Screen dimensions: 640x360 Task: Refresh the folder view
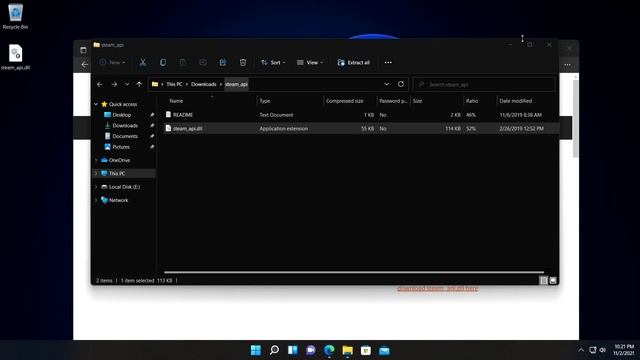click(401, 84)
